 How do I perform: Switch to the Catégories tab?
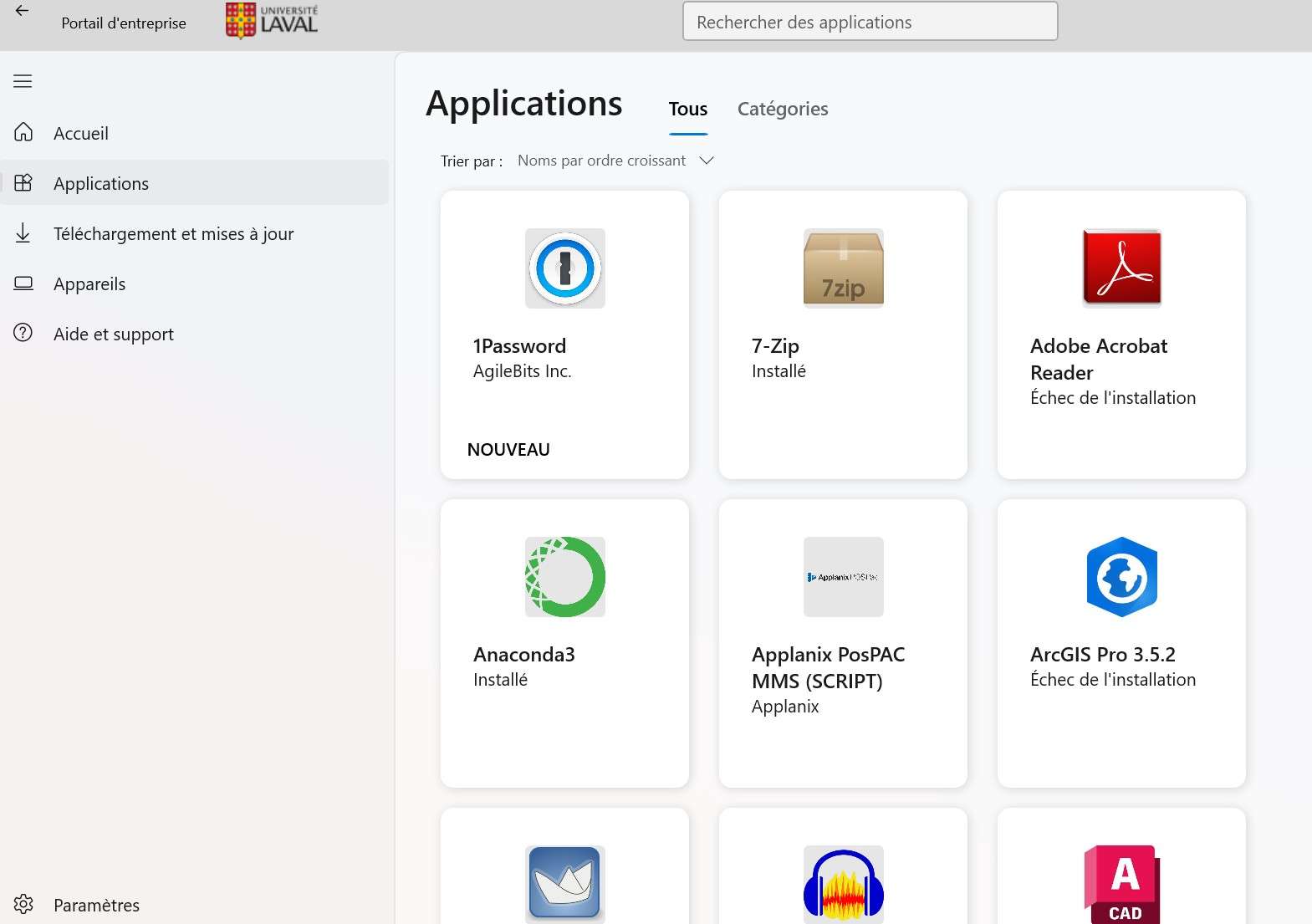[782, 109]
